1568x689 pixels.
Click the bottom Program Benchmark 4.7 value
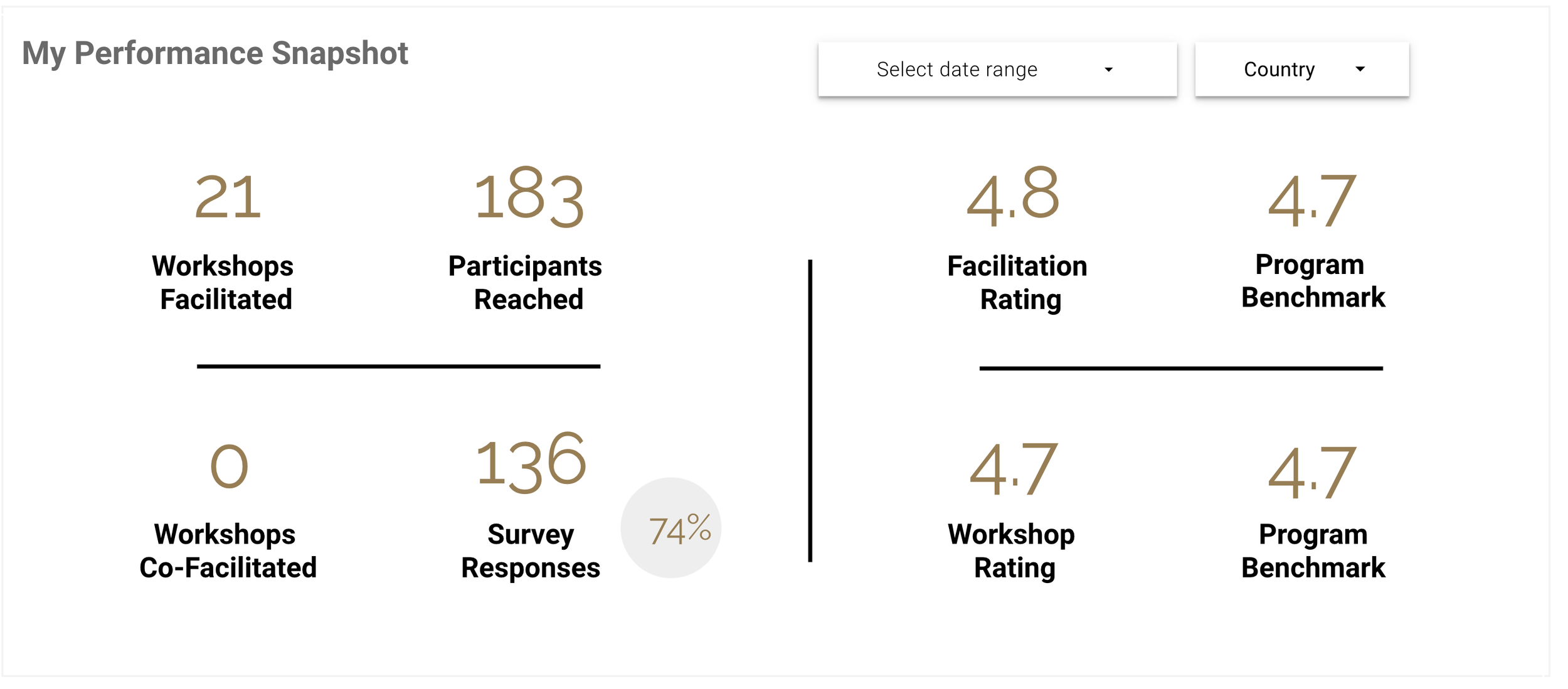[x=1312, y=472]
